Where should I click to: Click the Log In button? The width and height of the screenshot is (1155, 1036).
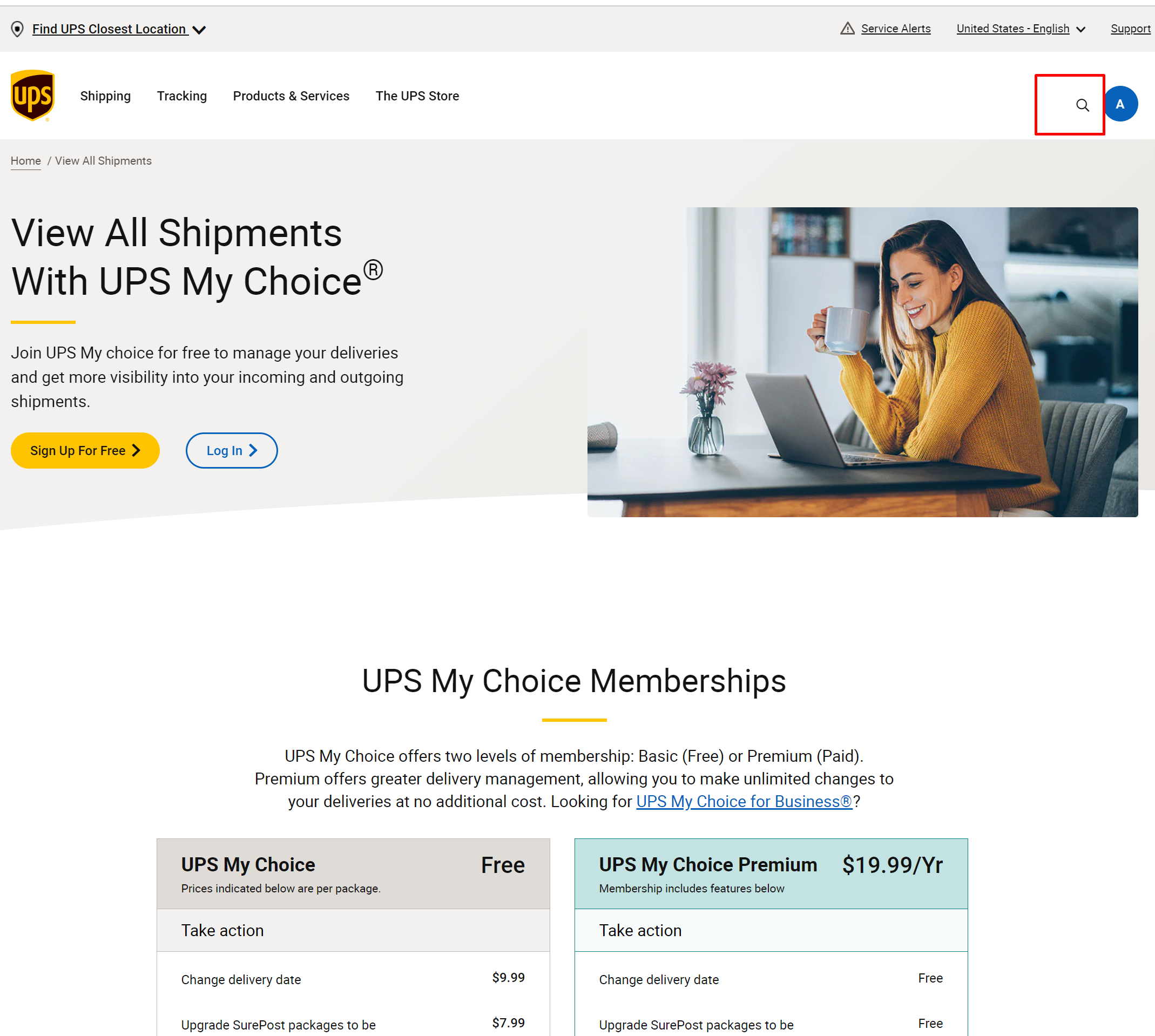click(232, 450)
